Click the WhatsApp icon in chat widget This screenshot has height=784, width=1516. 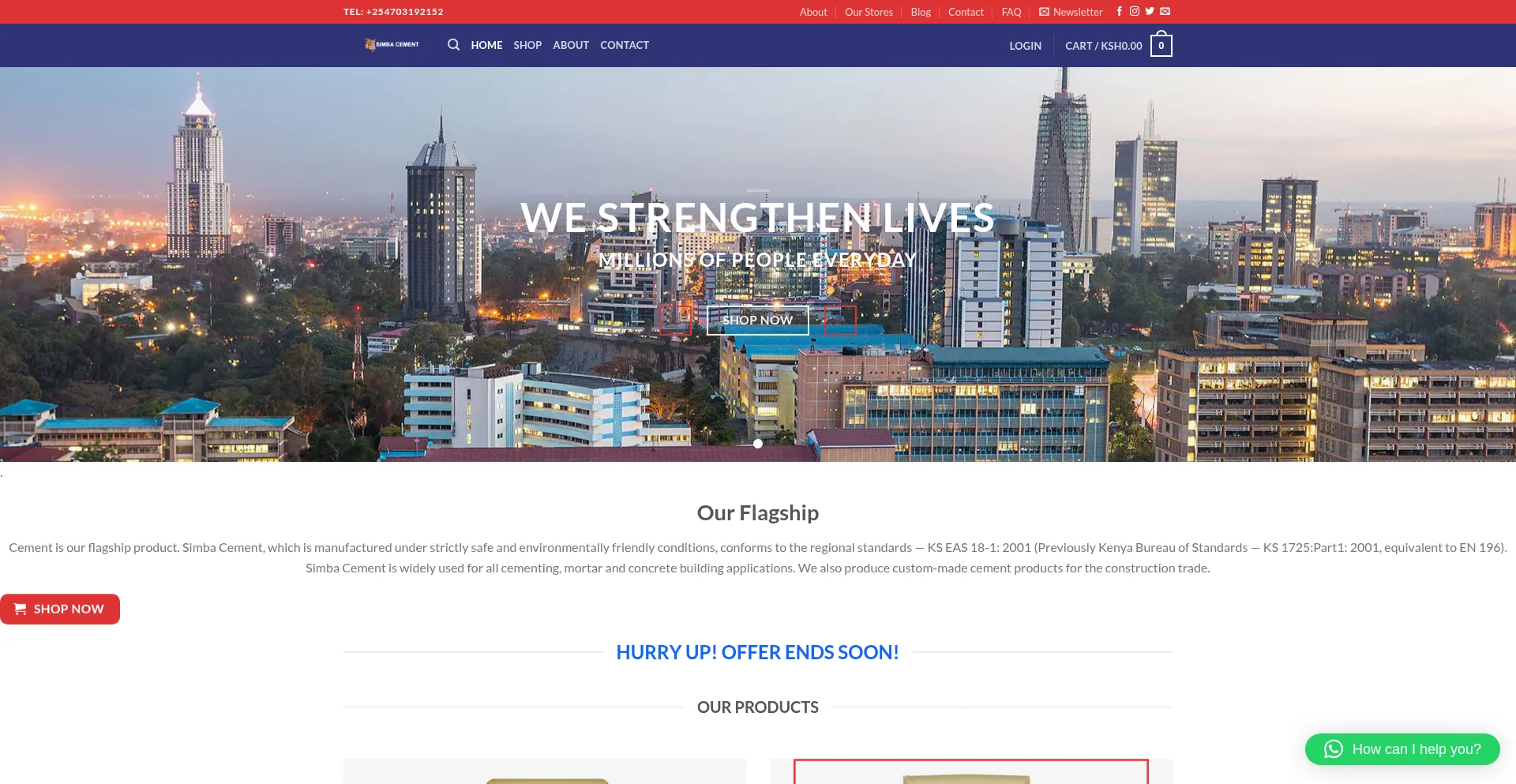click(x=1334, y=749)
